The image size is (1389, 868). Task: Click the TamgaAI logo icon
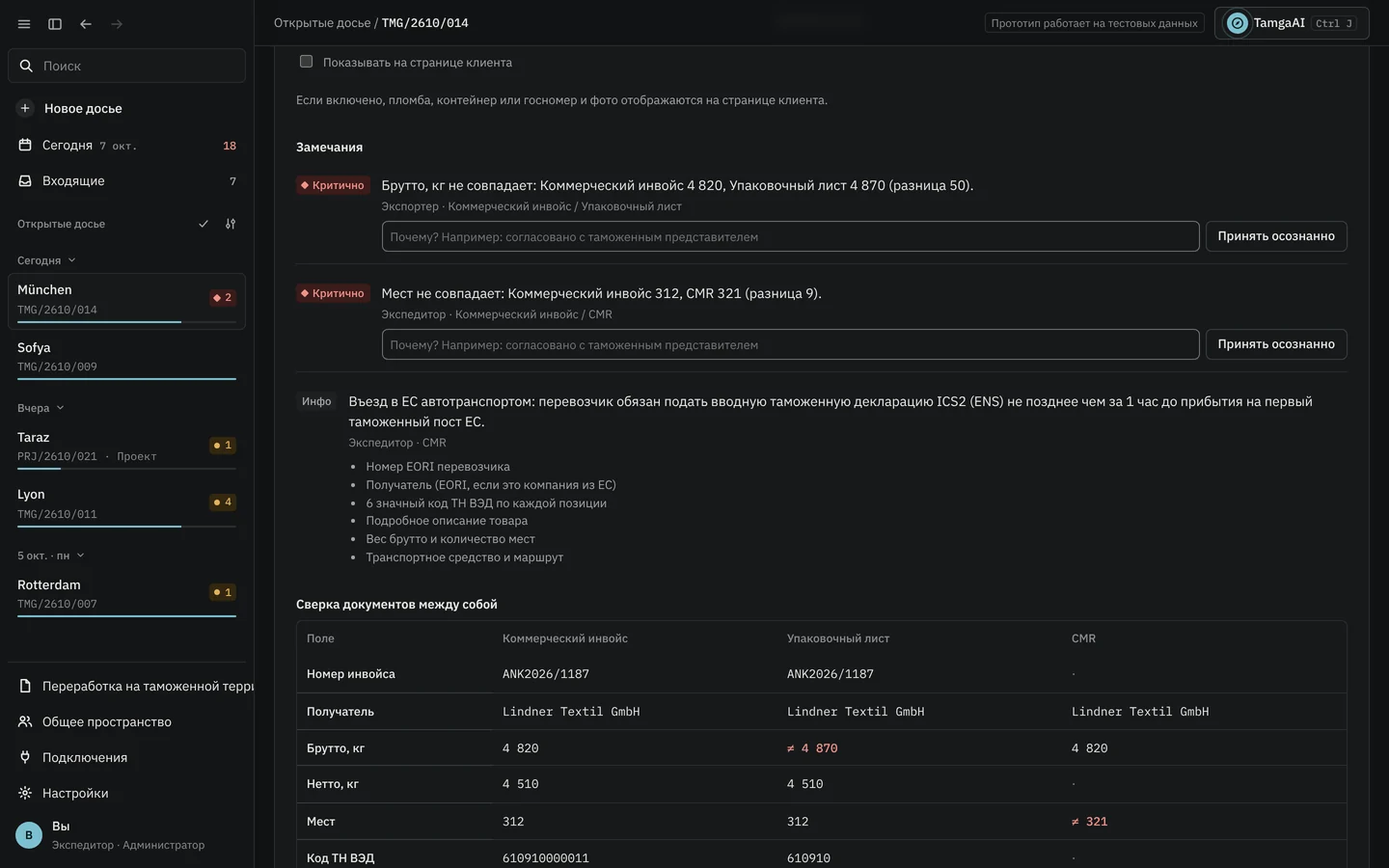(x=1237, y=23)
